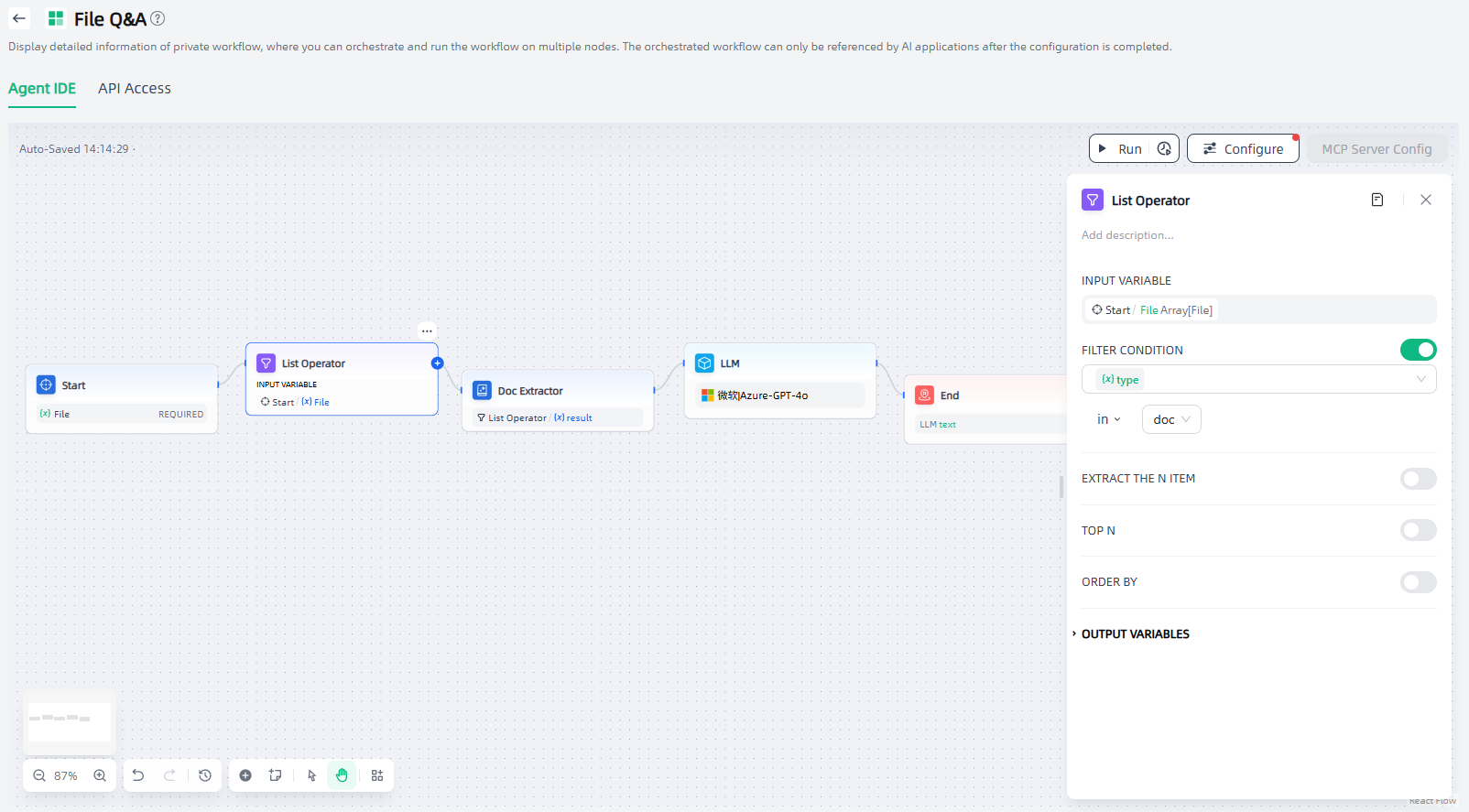Undo the last workflow change
1469x812 pixels.
pyautogui.click(x=138, y=775)
